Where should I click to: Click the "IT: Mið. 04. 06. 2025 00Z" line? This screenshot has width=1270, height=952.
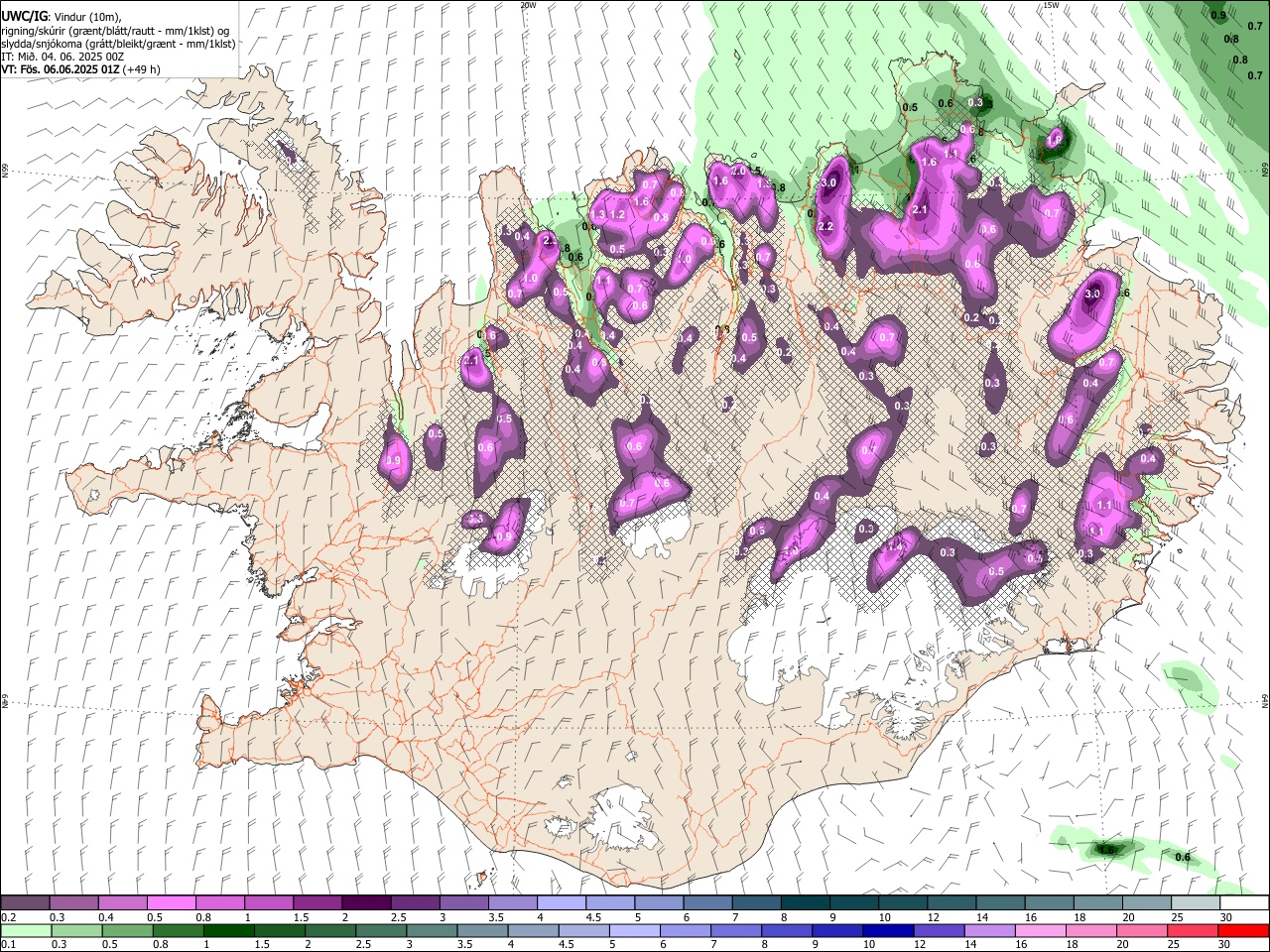pos(63,57)
